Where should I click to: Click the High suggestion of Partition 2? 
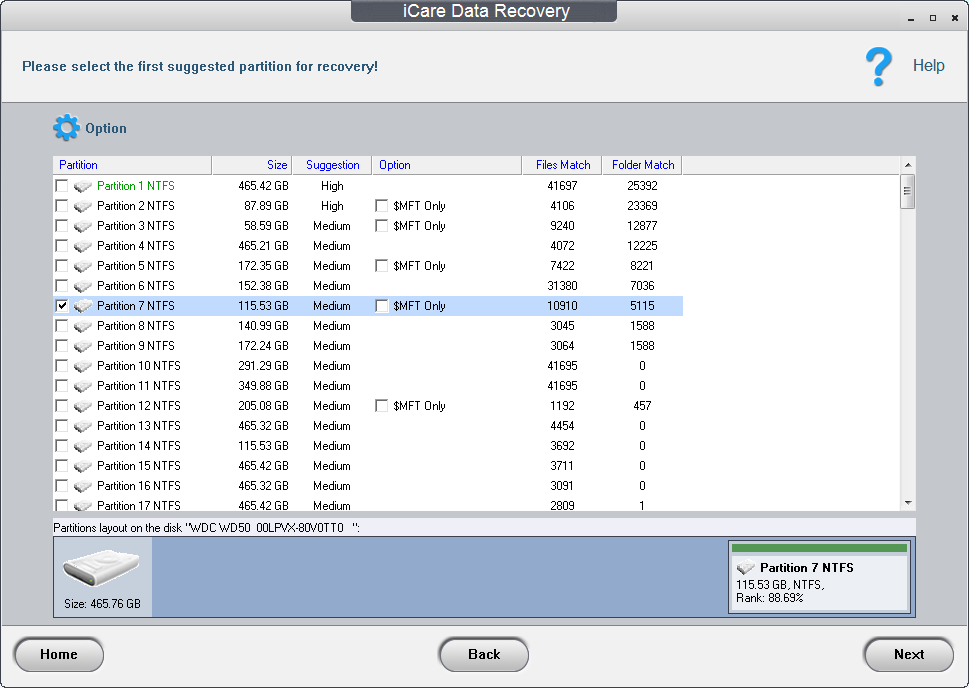point(332,206)
